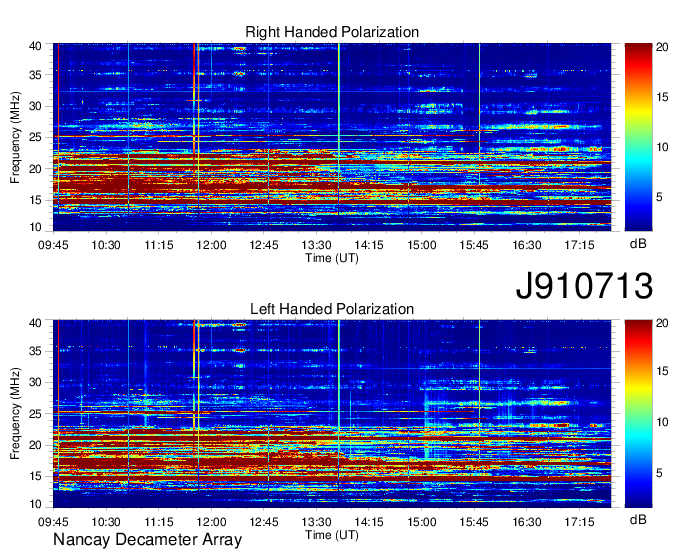Select the 14:15 tick on the Left Handed plot
Screen dimensions: 680x552
(x=369, y=522)
